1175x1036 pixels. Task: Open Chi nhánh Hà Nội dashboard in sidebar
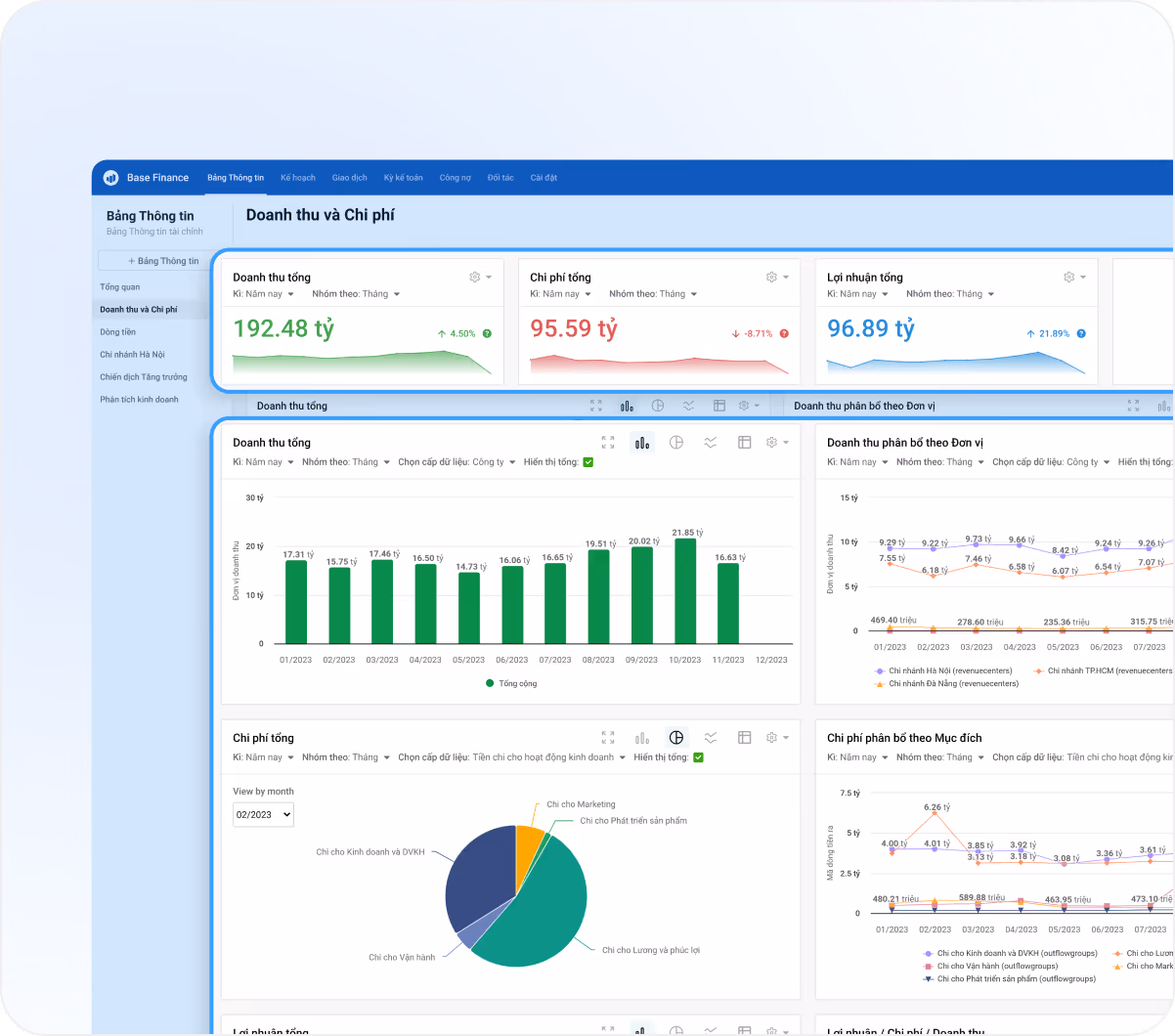[x=132, y=355]
